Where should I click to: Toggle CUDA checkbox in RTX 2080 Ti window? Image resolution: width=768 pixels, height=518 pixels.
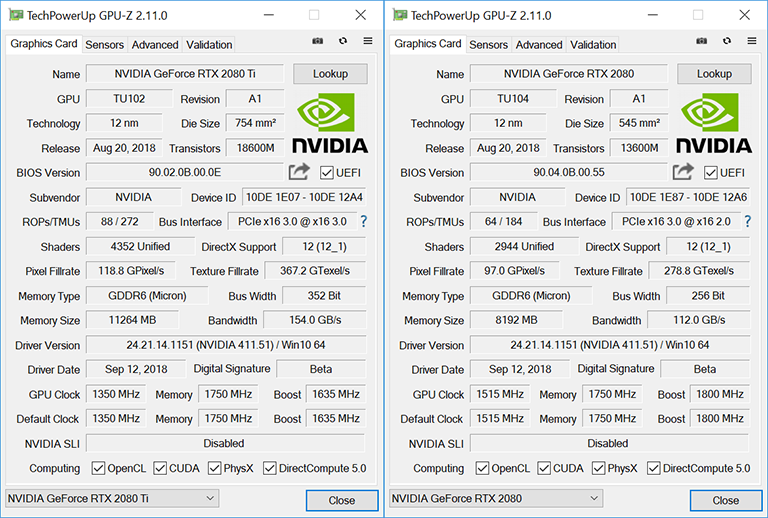click(x=160, y=469)
